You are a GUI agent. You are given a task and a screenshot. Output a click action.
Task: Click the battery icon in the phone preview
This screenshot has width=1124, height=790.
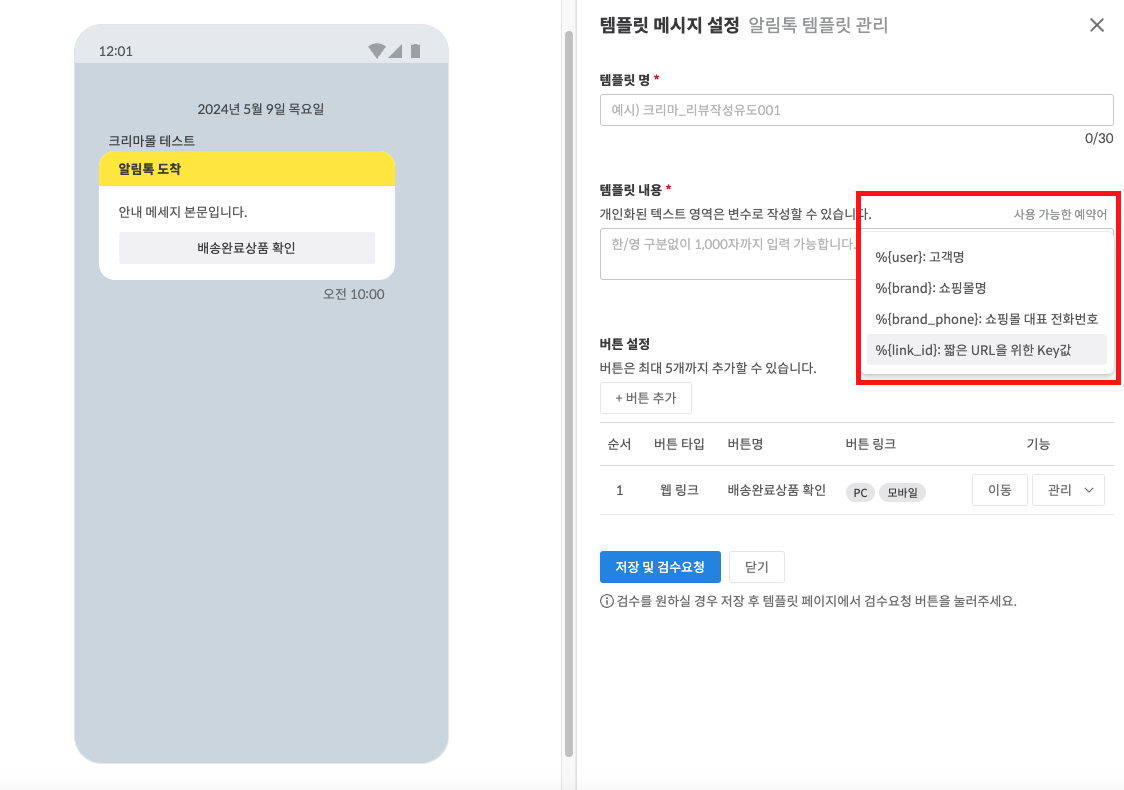pos(415,51)
